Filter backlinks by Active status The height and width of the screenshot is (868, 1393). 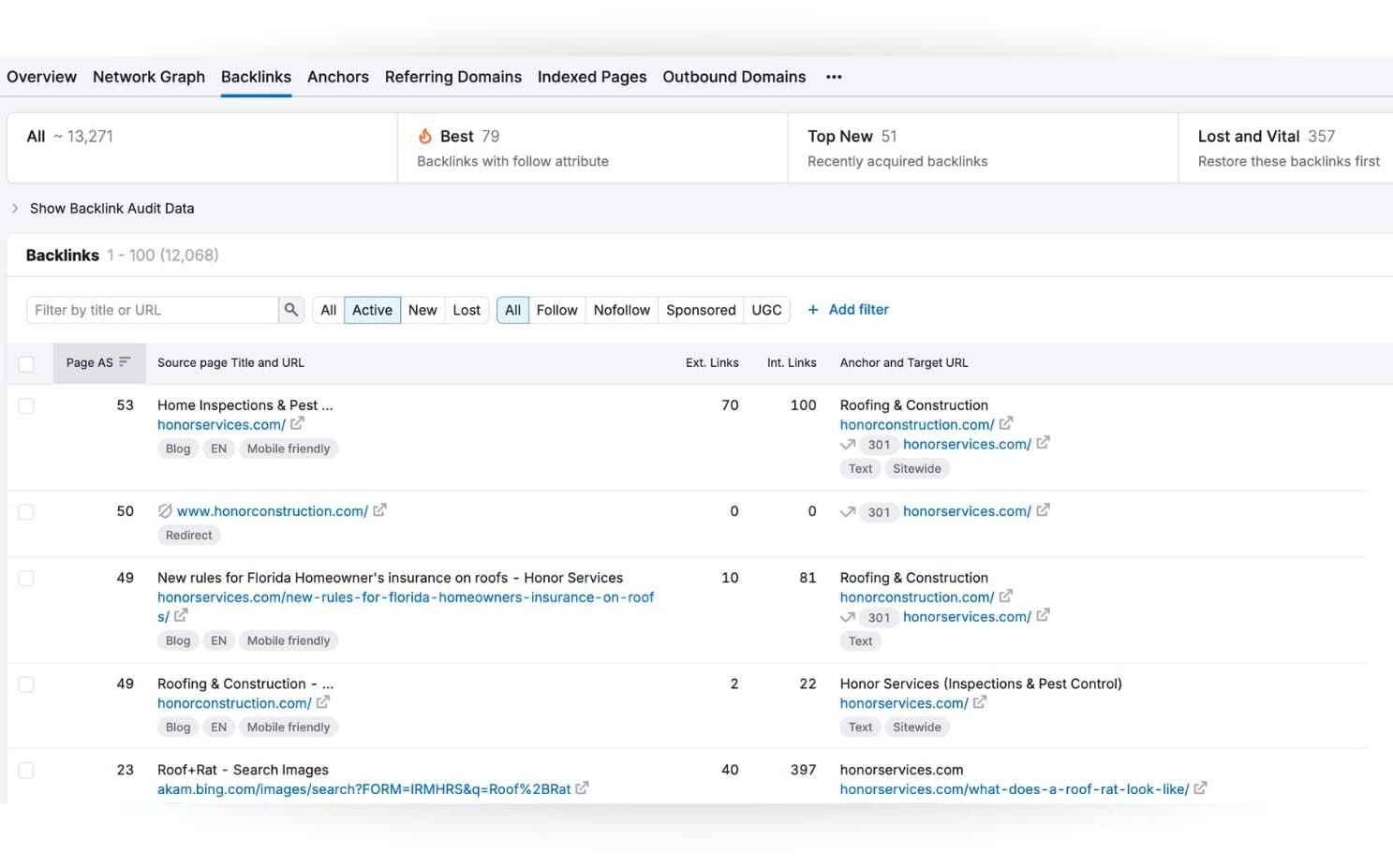[372, 310]
